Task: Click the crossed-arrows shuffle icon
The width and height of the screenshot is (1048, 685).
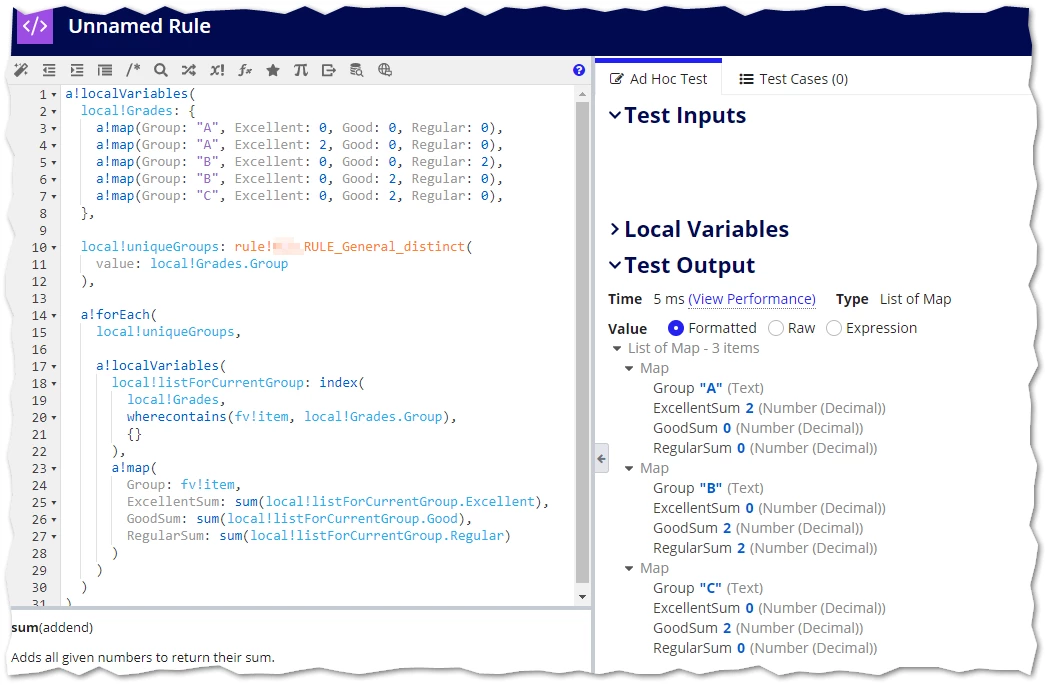Action: coord(188,70)
